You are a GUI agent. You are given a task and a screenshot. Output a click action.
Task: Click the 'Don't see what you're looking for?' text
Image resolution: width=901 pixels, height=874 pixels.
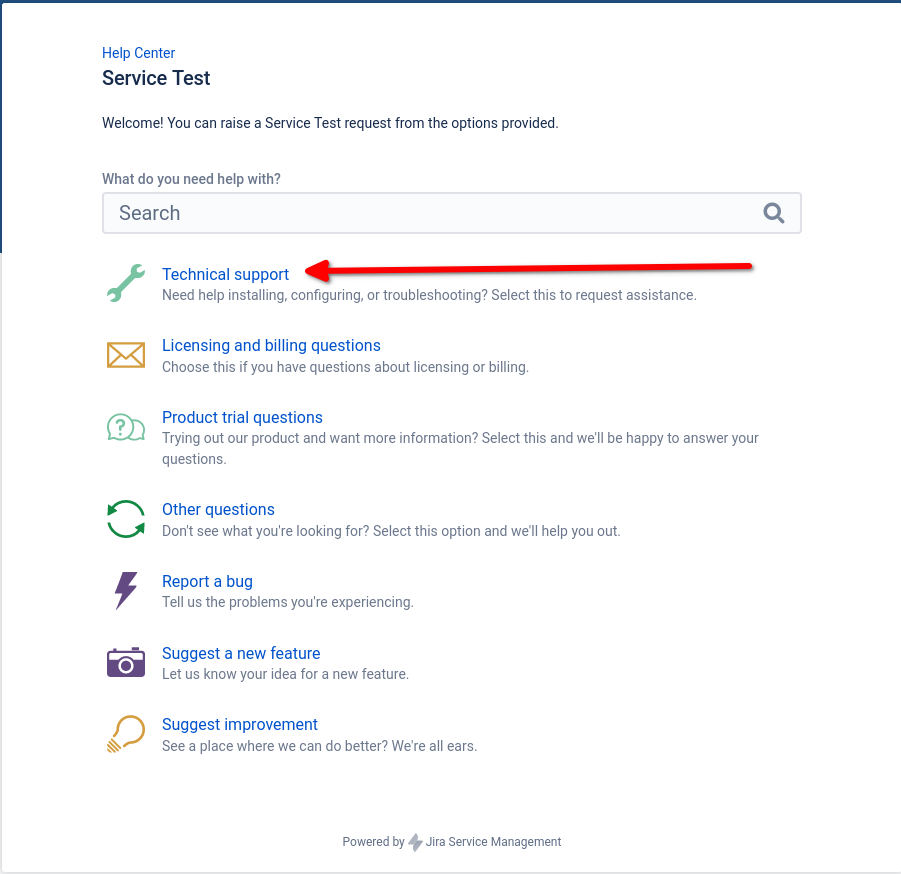391,530
